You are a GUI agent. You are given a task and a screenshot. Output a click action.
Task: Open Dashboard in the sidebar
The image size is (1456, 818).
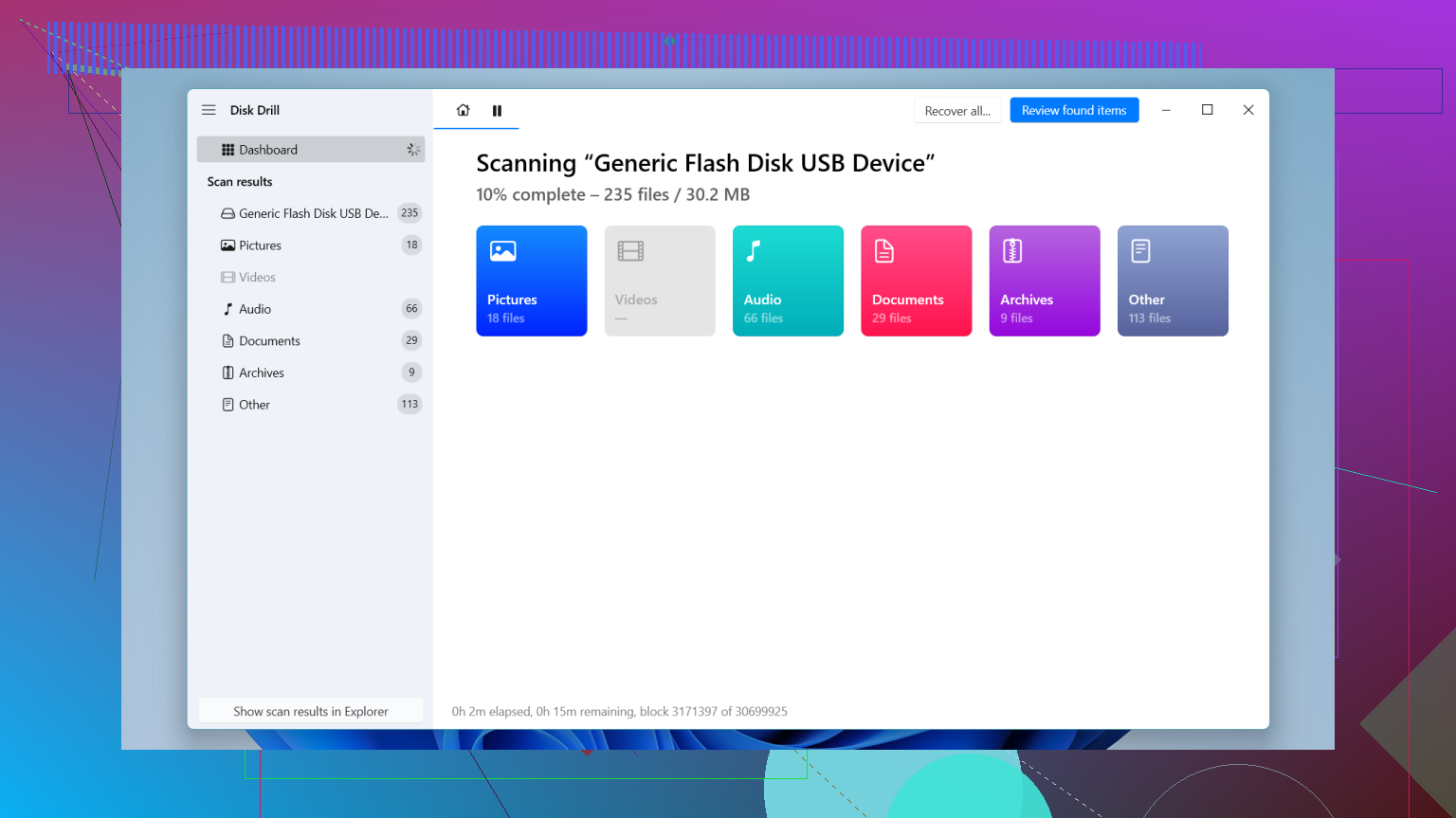(x=311, y=150)
